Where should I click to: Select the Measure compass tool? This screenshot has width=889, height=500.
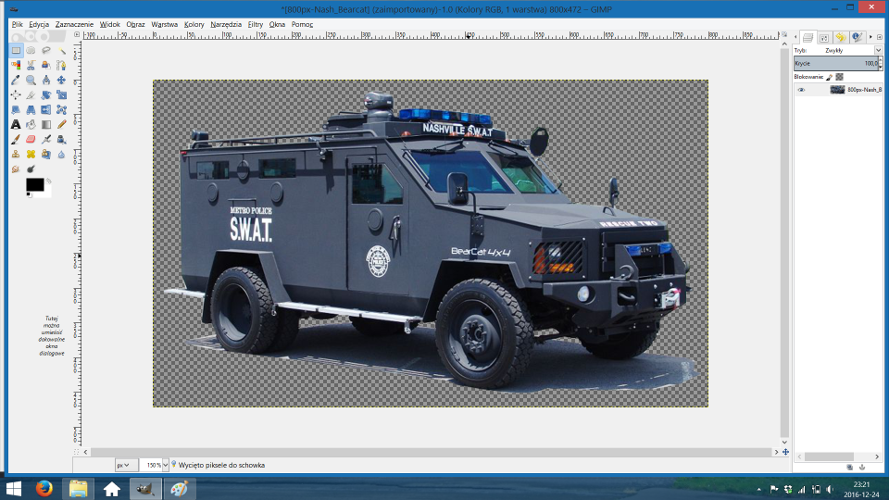pos(46,80)
